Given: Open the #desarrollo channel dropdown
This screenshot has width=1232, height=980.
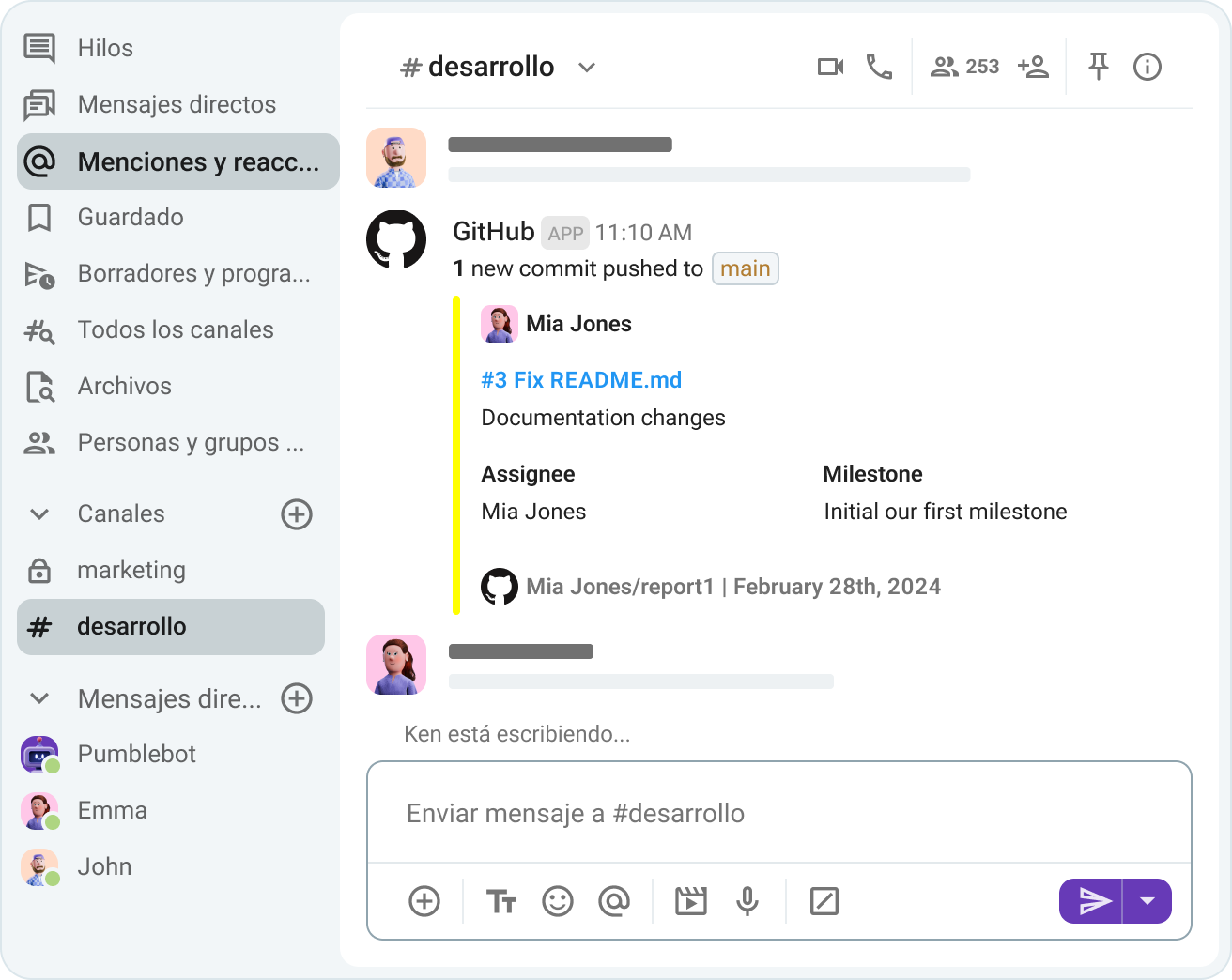Looking at the screenshot, I should coord(587,67).
